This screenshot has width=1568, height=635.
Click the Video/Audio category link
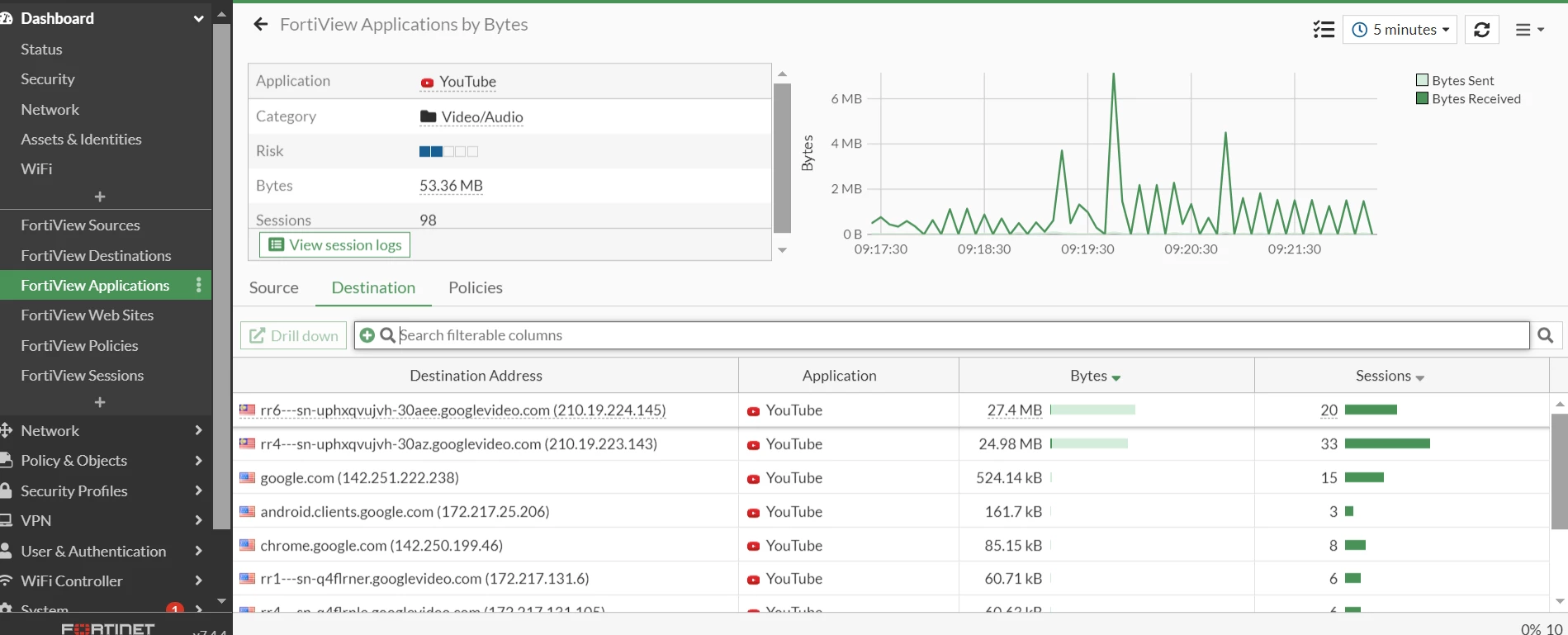click(x=482, y=117)
